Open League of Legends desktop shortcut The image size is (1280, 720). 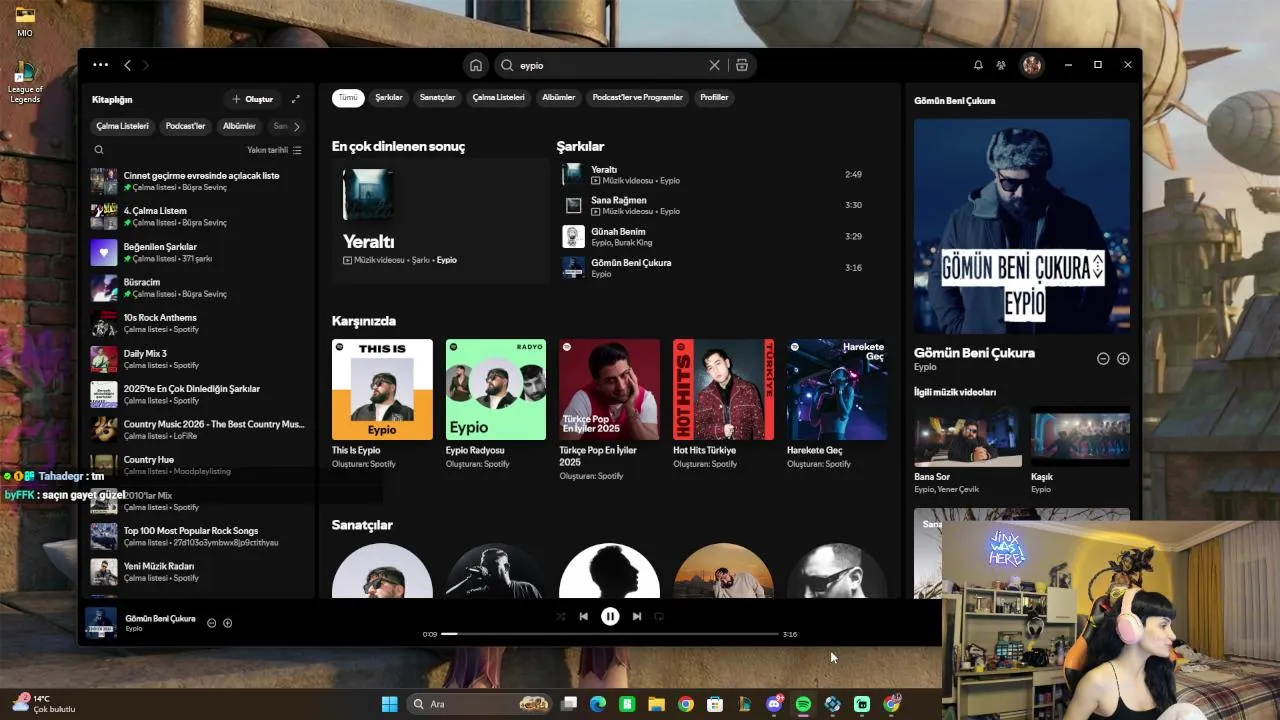pos(25,82)
